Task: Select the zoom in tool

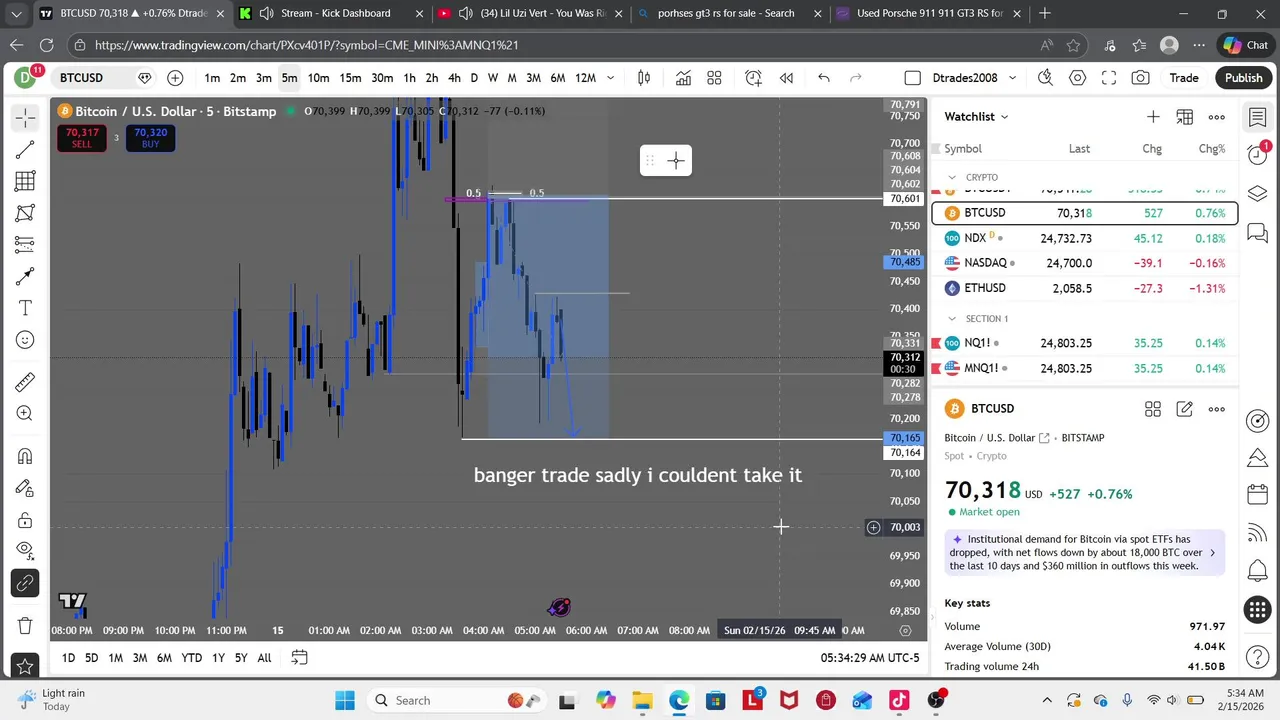Action: [25, 413]
